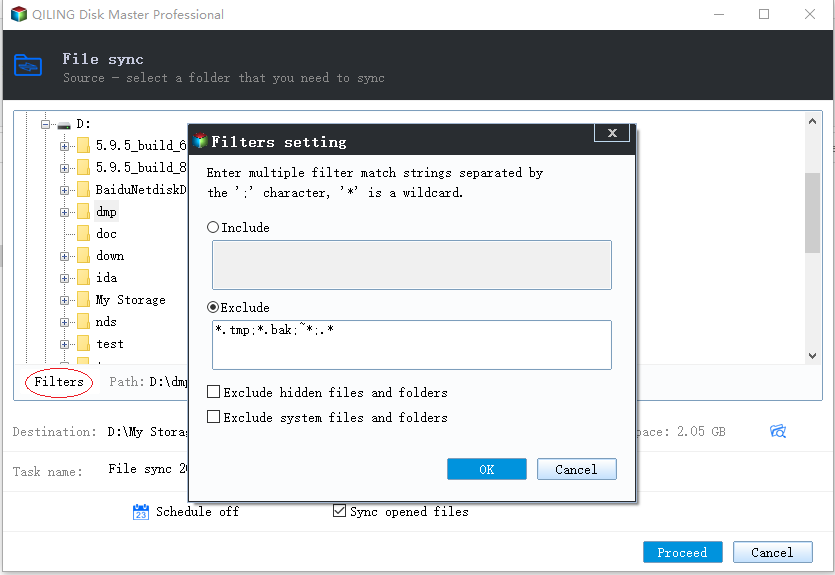Viewport: 835px width, 575px height.
Task: Click the Destination path D:\My Stora
Action: (148, 432)
